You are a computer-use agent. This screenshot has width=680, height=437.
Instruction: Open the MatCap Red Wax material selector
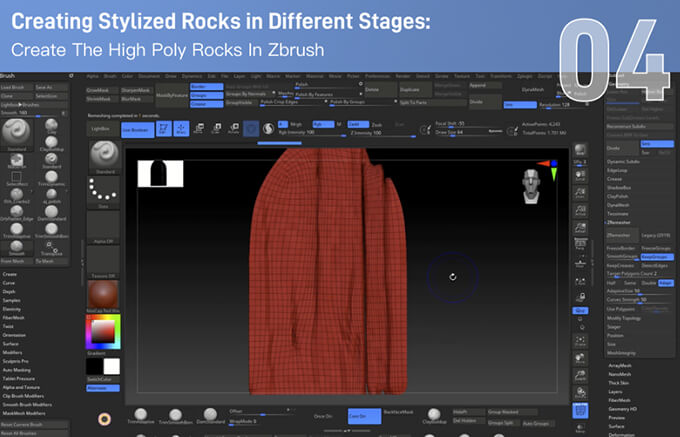point(103,297)
